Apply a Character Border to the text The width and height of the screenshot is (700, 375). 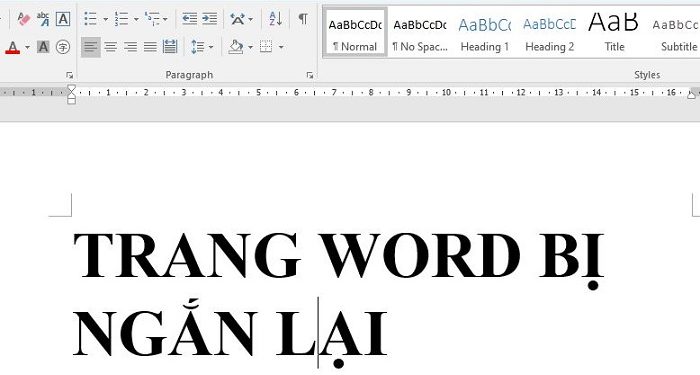point(63,19)
